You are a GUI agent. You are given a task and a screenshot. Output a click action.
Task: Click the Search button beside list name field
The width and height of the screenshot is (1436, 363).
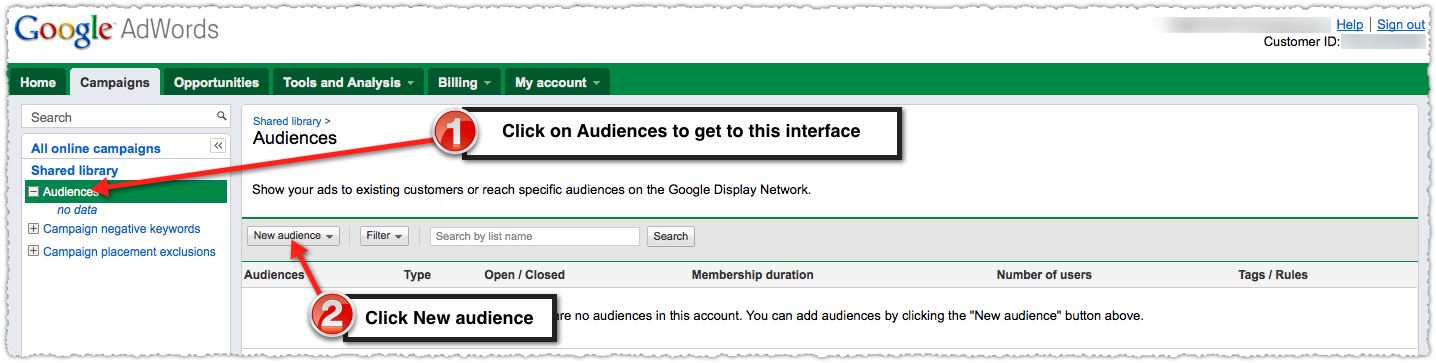coord(671,236)
